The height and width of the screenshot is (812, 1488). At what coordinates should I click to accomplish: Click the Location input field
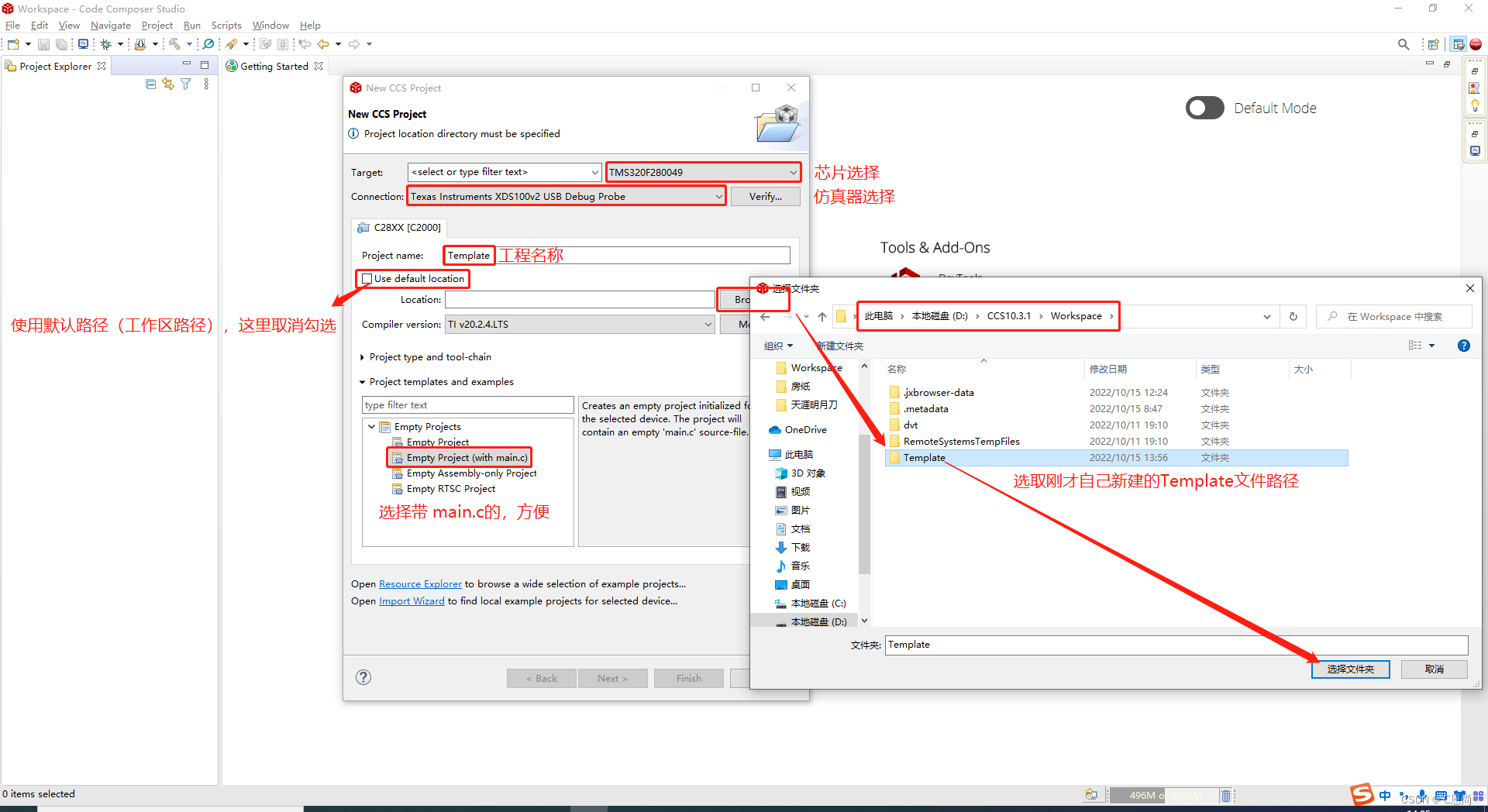click(x=580, y=299)
